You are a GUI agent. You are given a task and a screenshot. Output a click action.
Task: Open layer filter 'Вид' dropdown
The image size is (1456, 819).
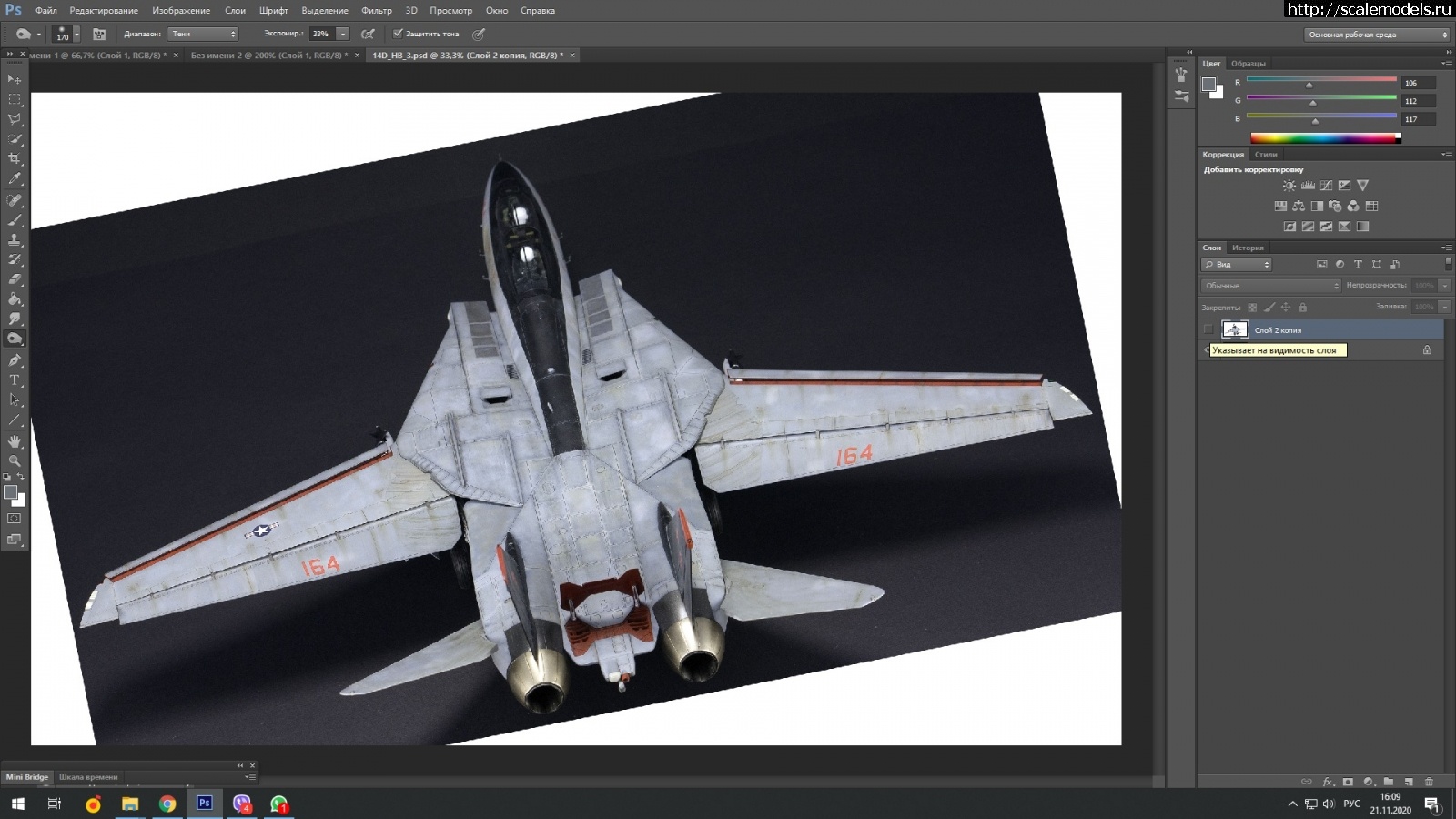(x=1237, y=265)
